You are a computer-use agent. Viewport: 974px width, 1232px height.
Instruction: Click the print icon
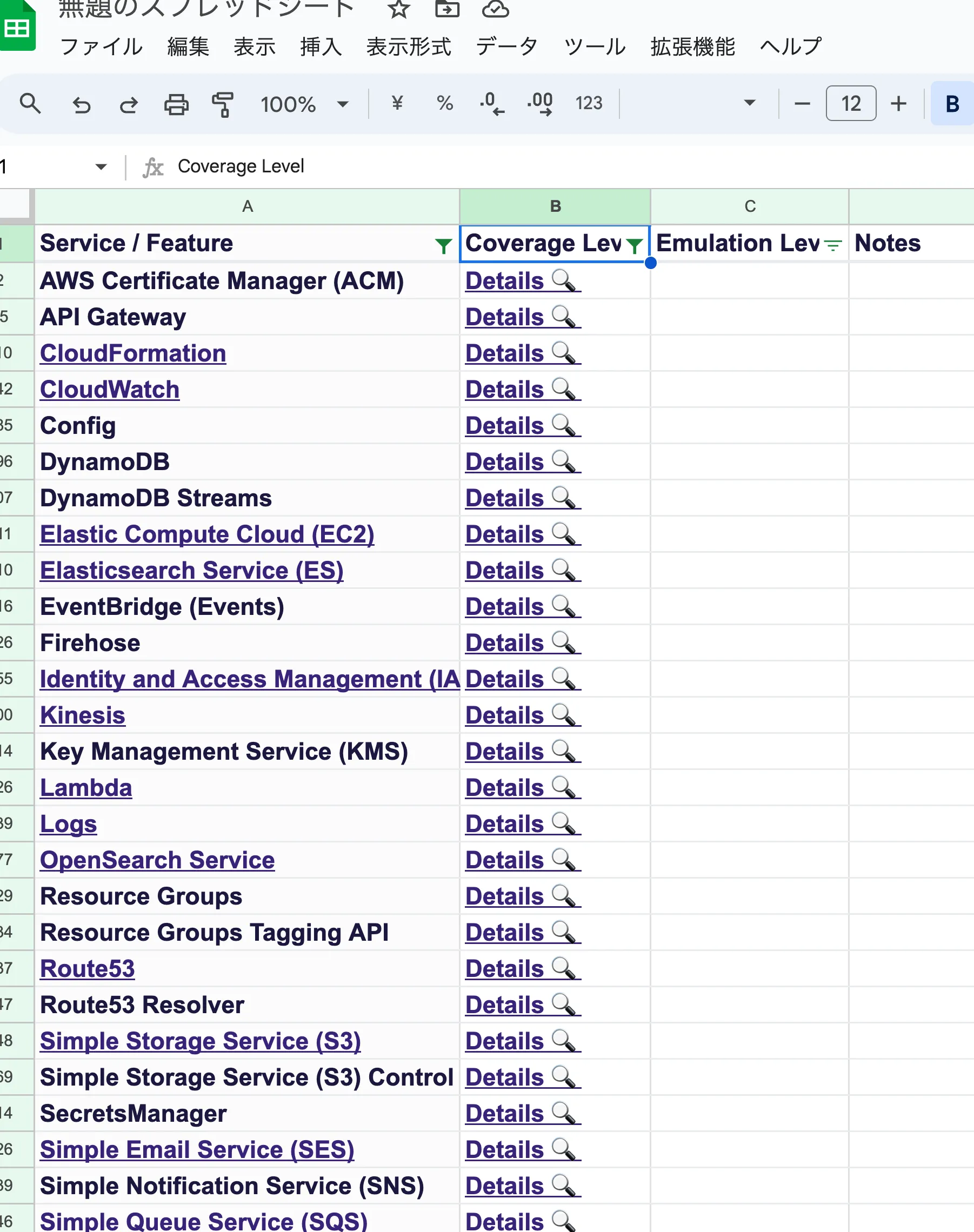point(176,104)
